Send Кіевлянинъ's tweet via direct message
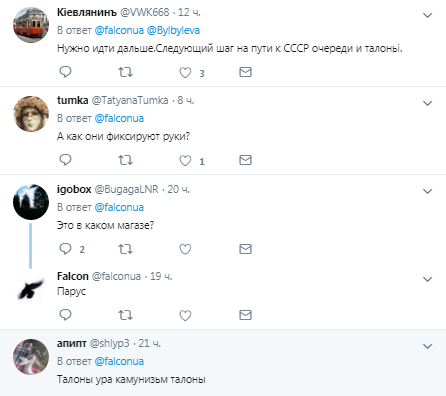446x396 pixels. [x=245, y=72]
